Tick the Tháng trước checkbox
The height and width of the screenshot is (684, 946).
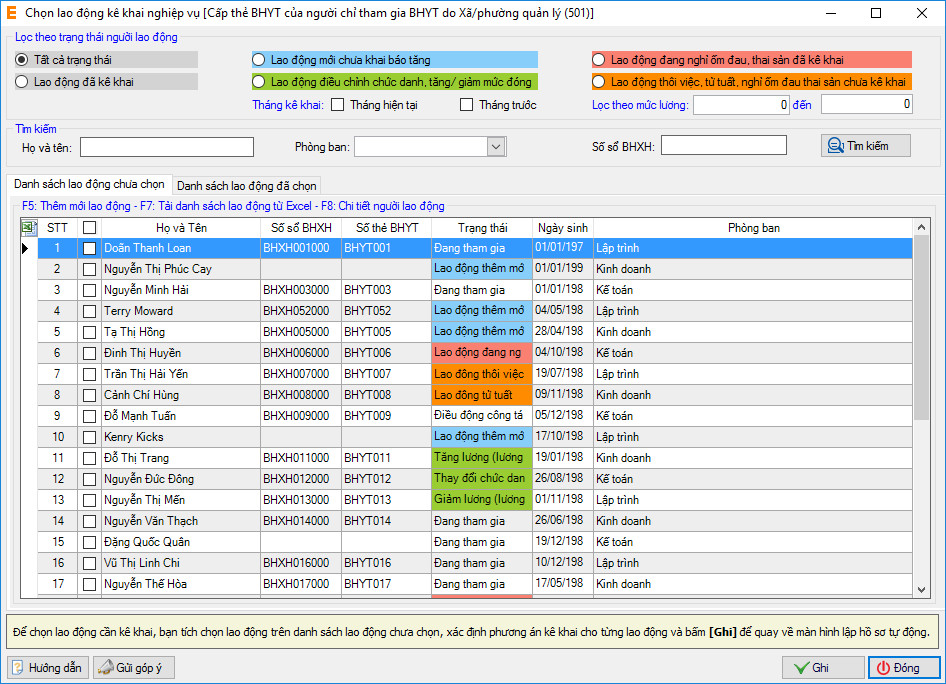tap(466, 105)
